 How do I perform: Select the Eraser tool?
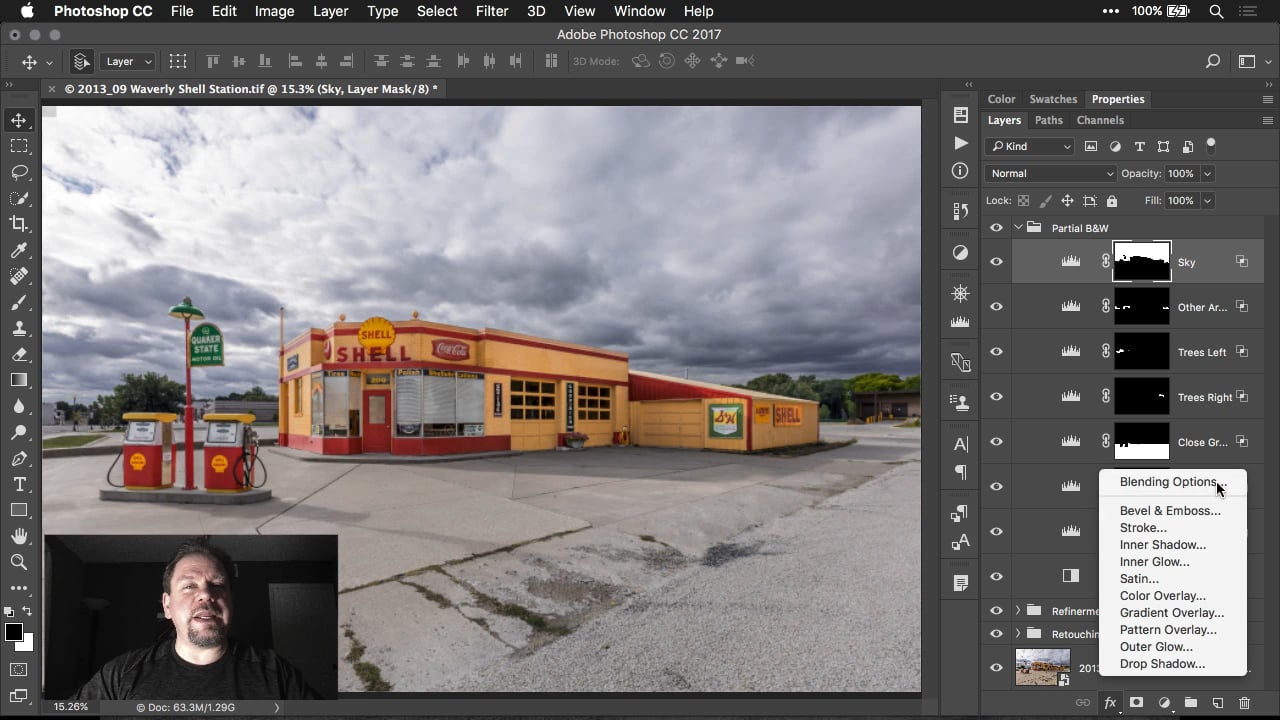(x=19, y=354)
